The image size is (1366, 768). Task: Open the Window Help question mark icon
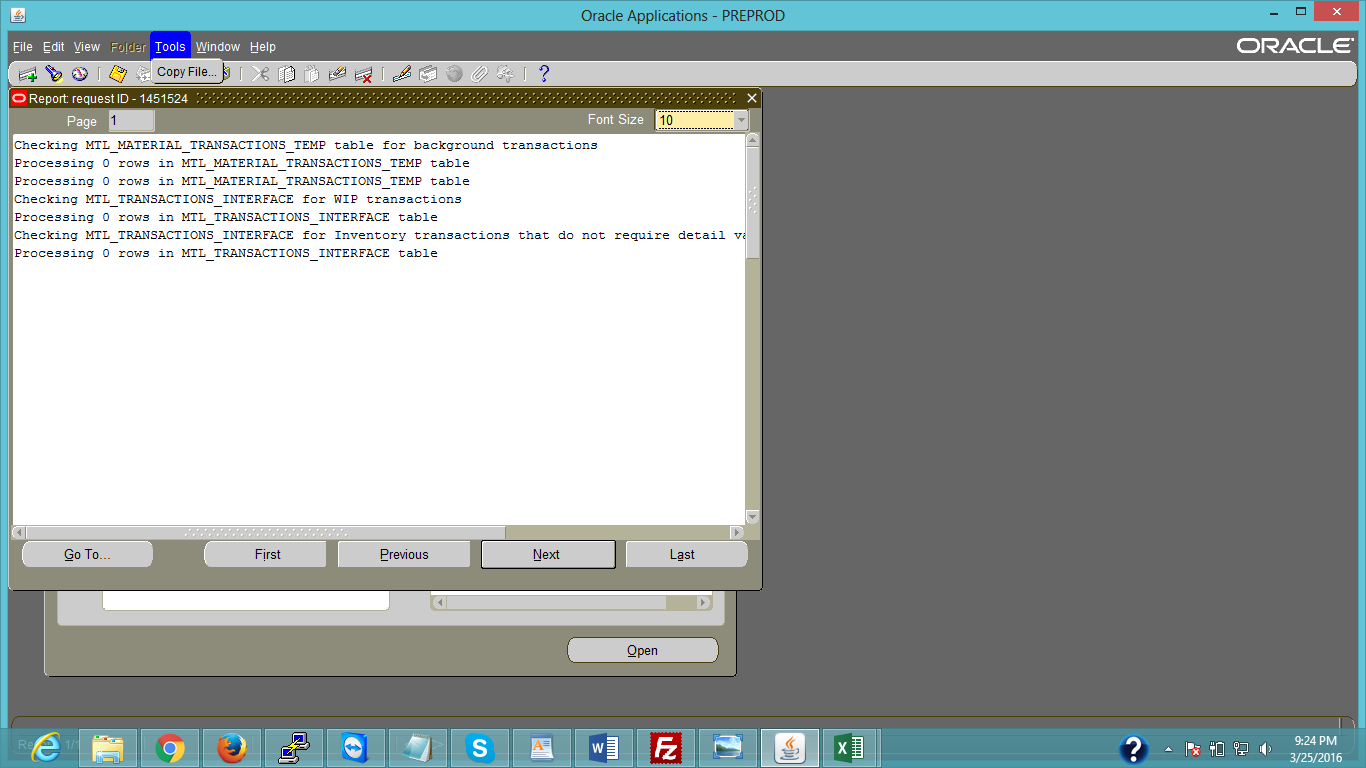544,74
